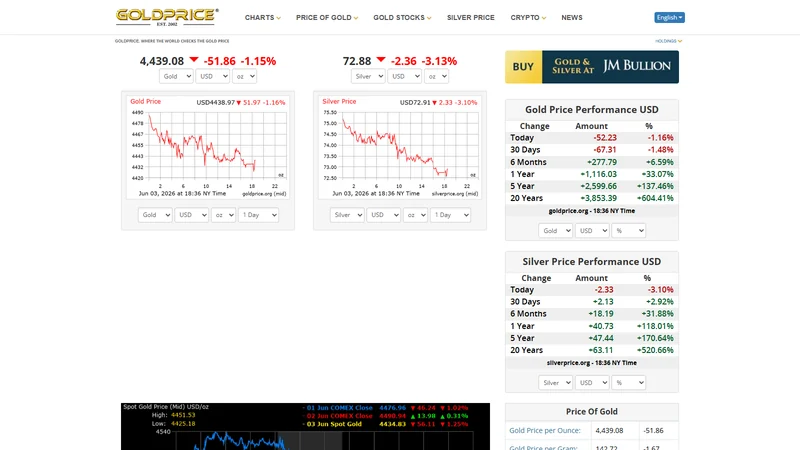Open USD dropdown in Silver Price Performance panel
Viewport: 800px width, 450px height.
coord(592,383)
